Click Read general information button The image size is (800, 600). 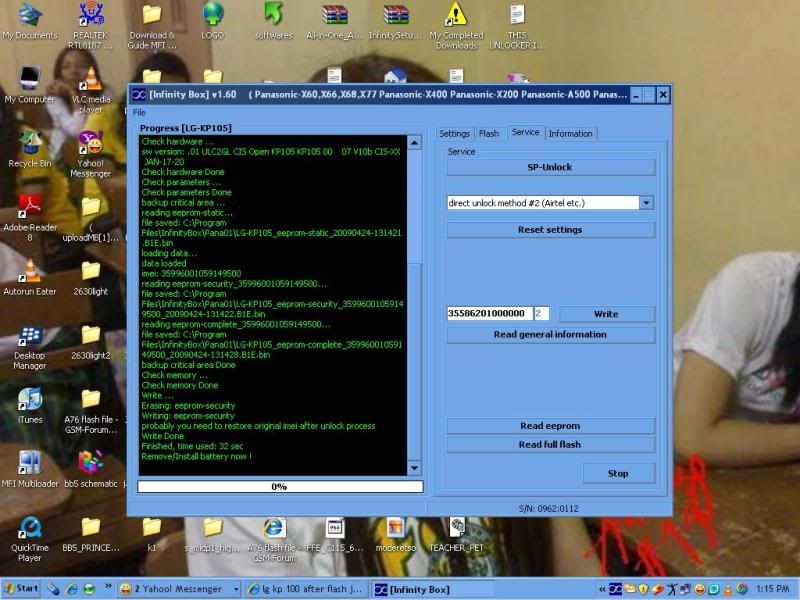coord(551,335)
